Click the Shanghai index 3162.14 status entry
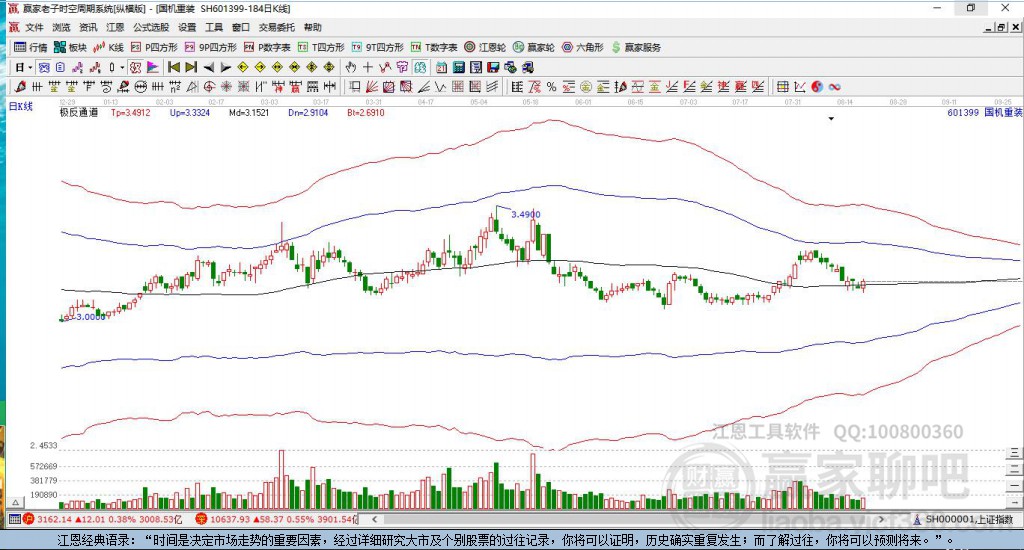The height and width of the screenshot is (550, 1024). click(x=104, y=519)
